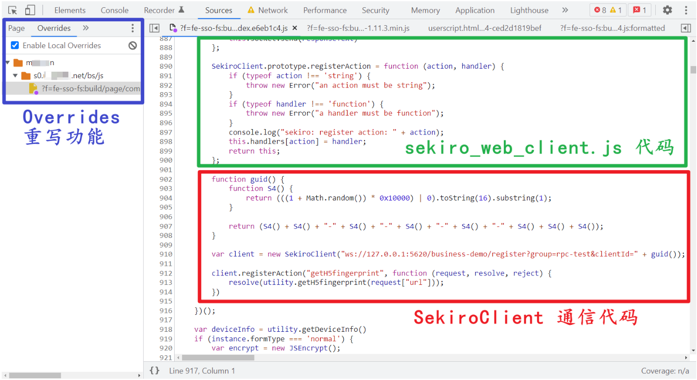This screenshot has width=697, height=380.
Task: Switch to the Page navigator tab
Action: [x=16, y=28]
